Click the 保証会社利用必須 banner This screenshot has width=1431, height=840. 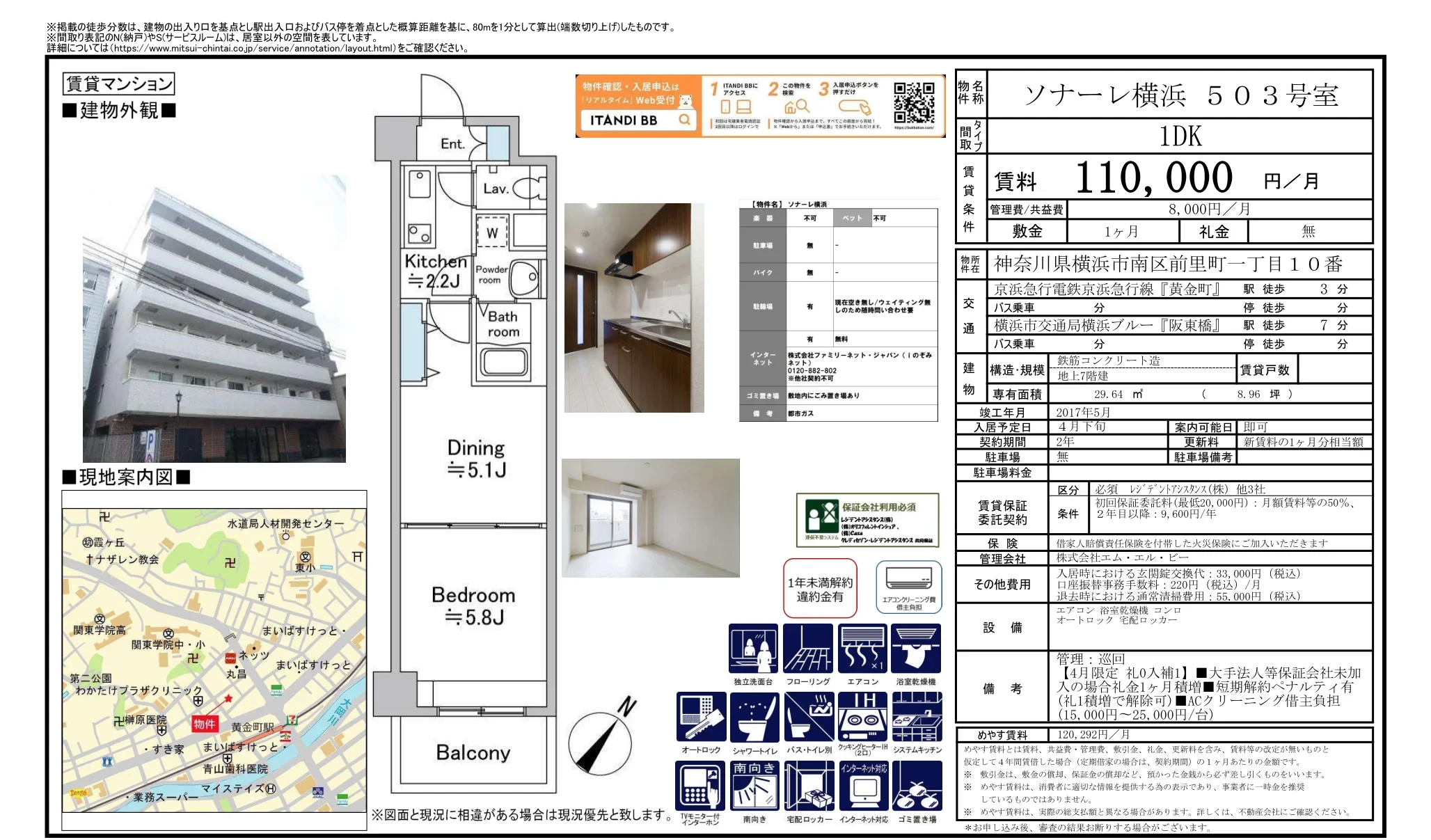pos(867,520)
